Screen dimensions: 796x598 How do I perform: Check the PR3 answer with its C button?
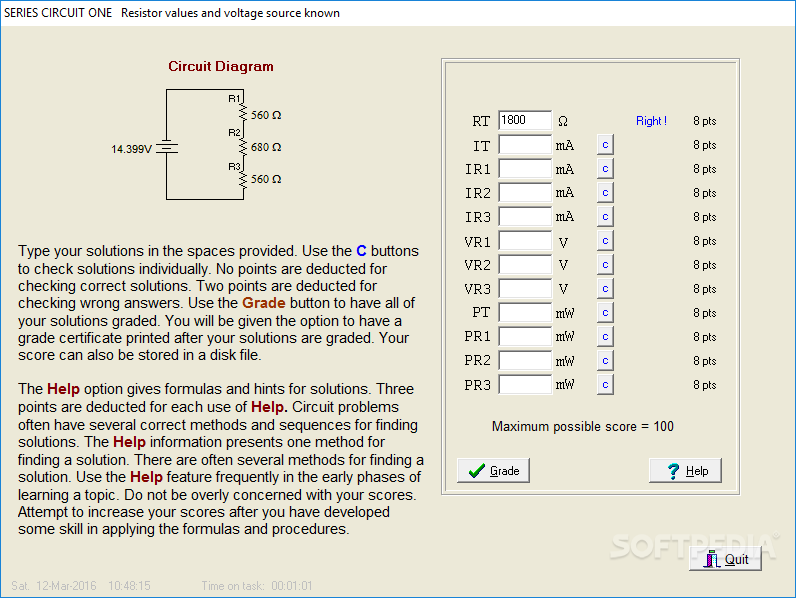pos(605,385)
